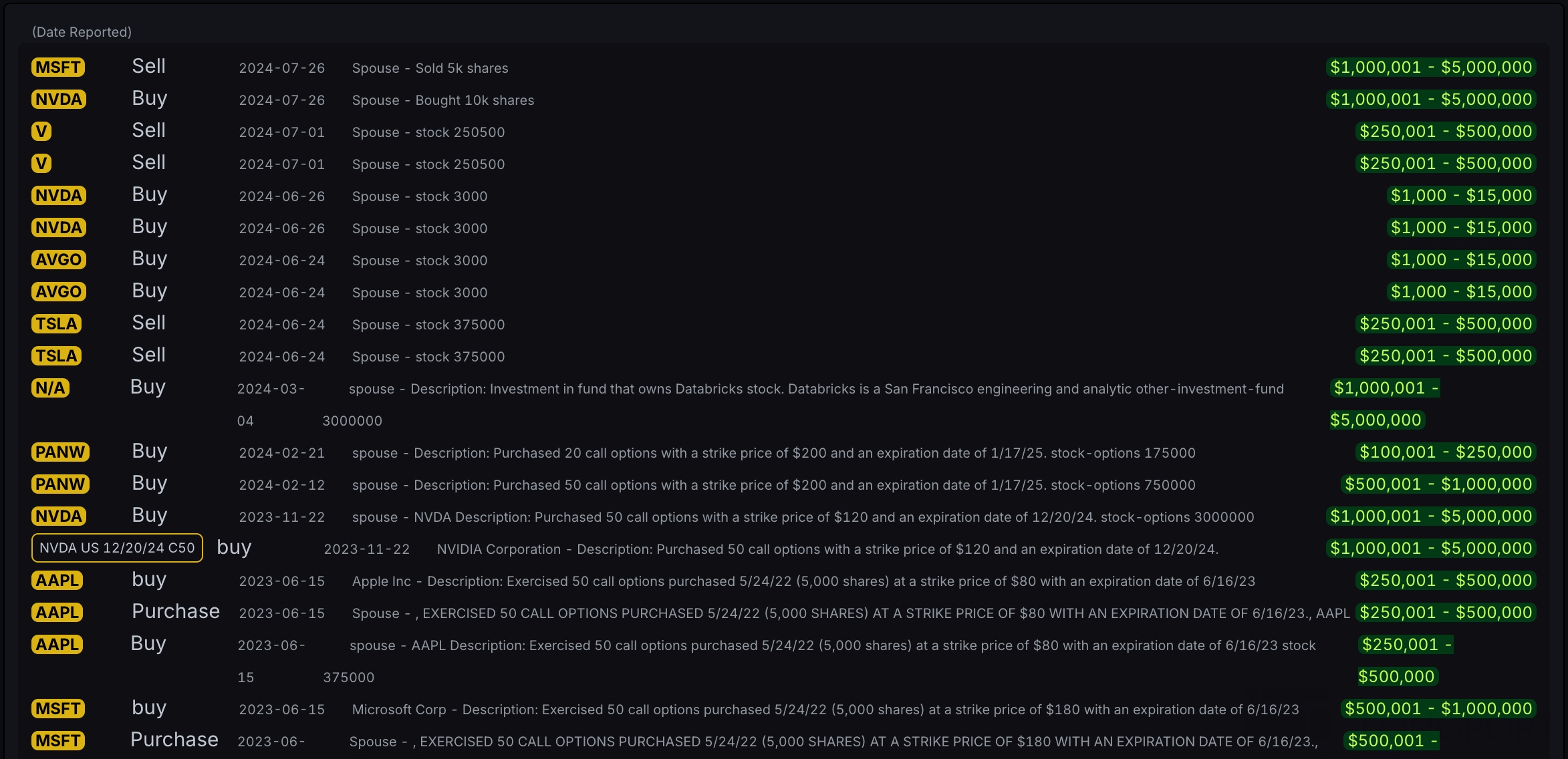This screenshot has width=1568, height=759.
Task: Click the Spouse - Bought 10k shares text
Action: [443, 100]
